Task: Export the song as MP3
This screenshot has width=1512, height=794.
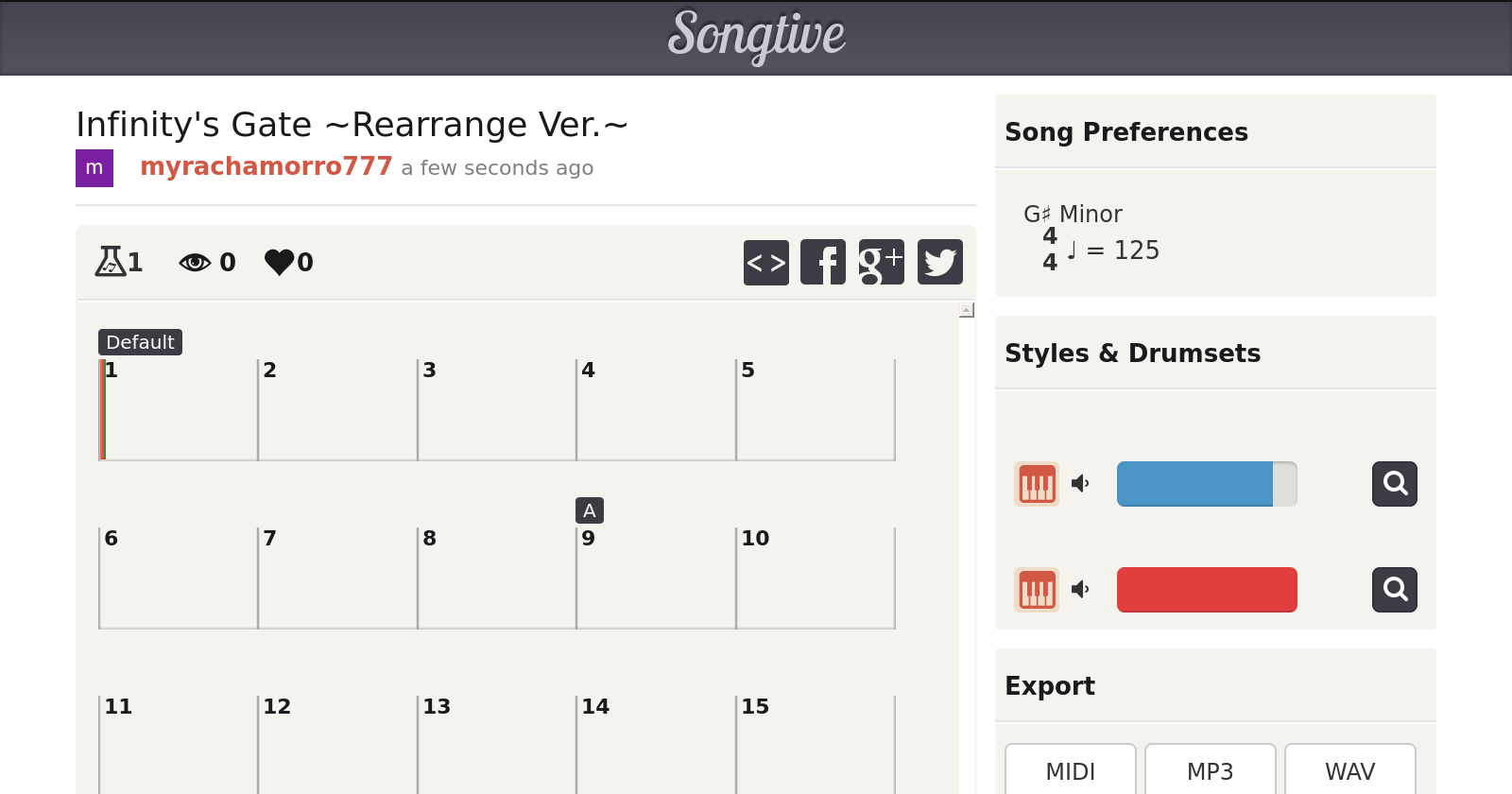Action: click(x=1210, y=771)
